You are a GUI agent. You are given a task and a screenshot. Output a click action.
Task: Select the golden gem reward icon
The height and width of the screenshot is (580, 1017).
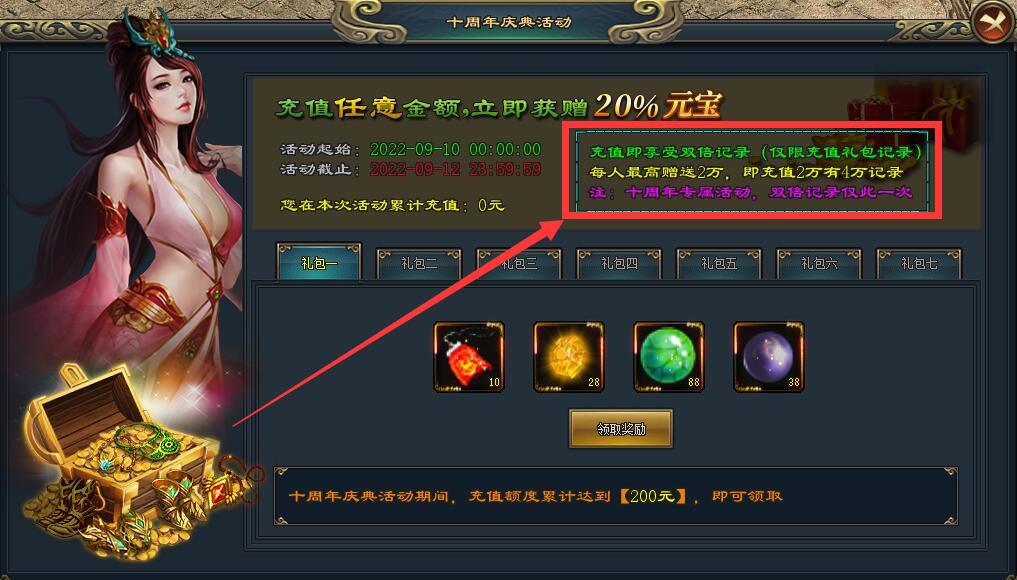(569, 357)
